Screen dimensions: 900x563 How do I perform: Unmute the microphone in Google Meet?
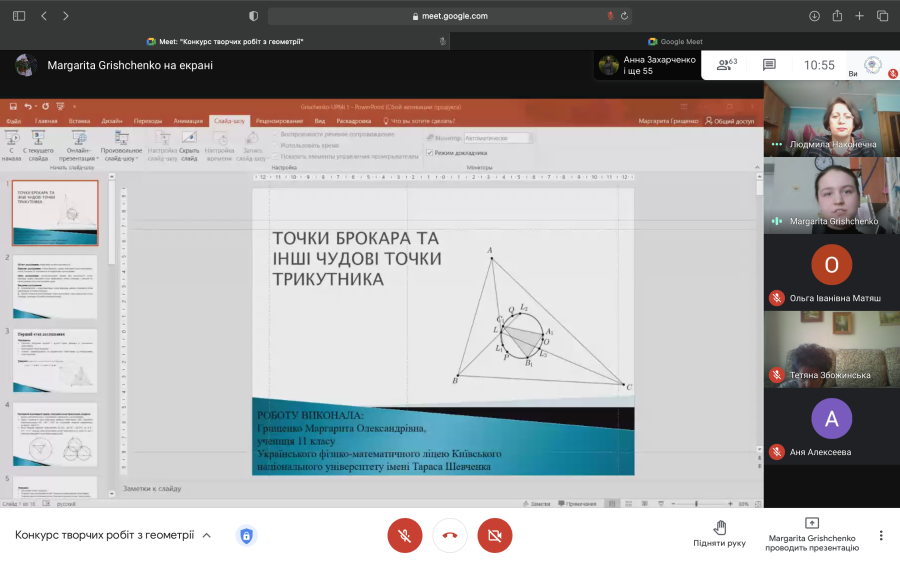pos(405,535)
